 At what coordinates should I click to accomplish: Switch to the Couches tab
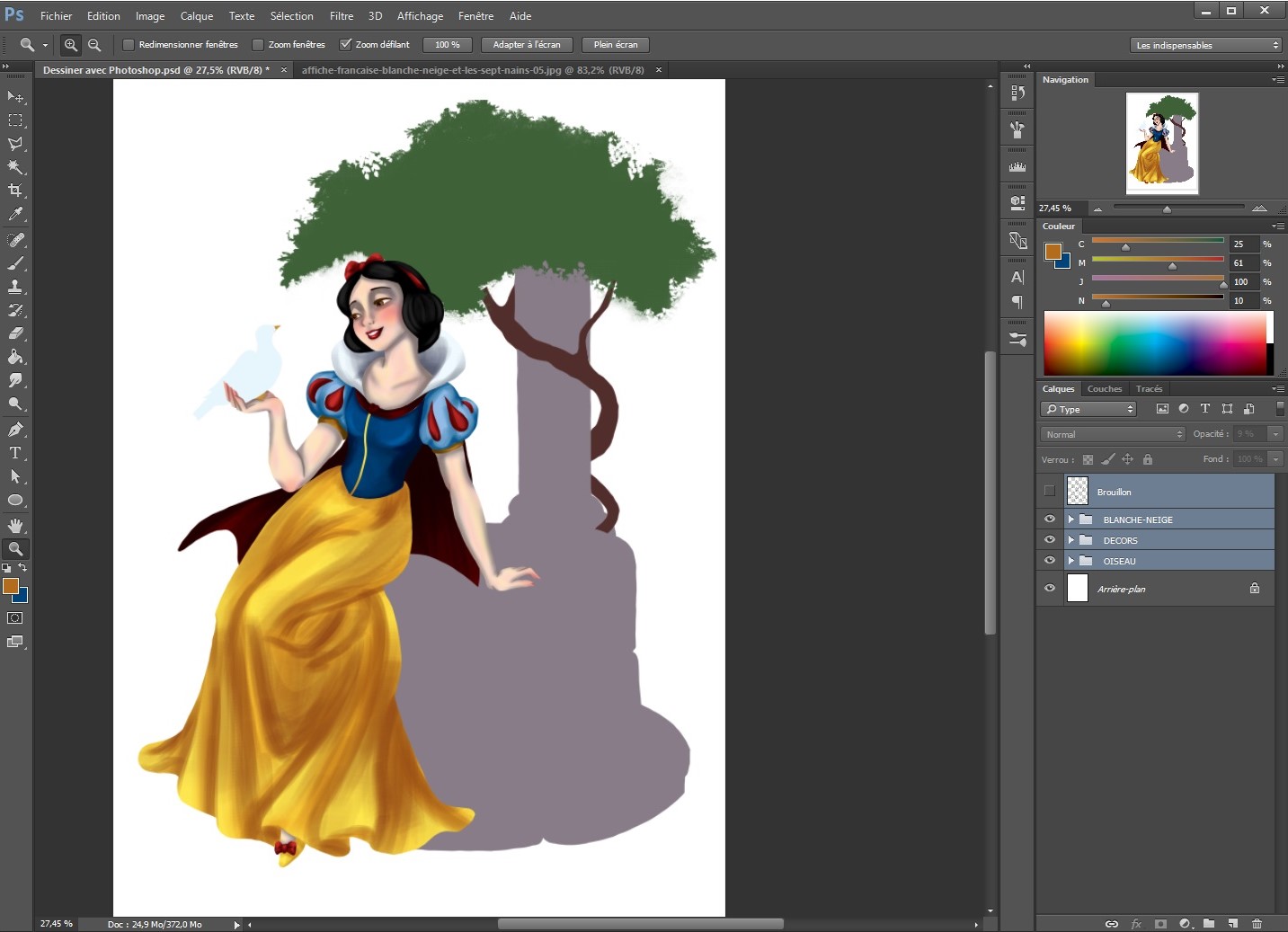coord(1104,388)
